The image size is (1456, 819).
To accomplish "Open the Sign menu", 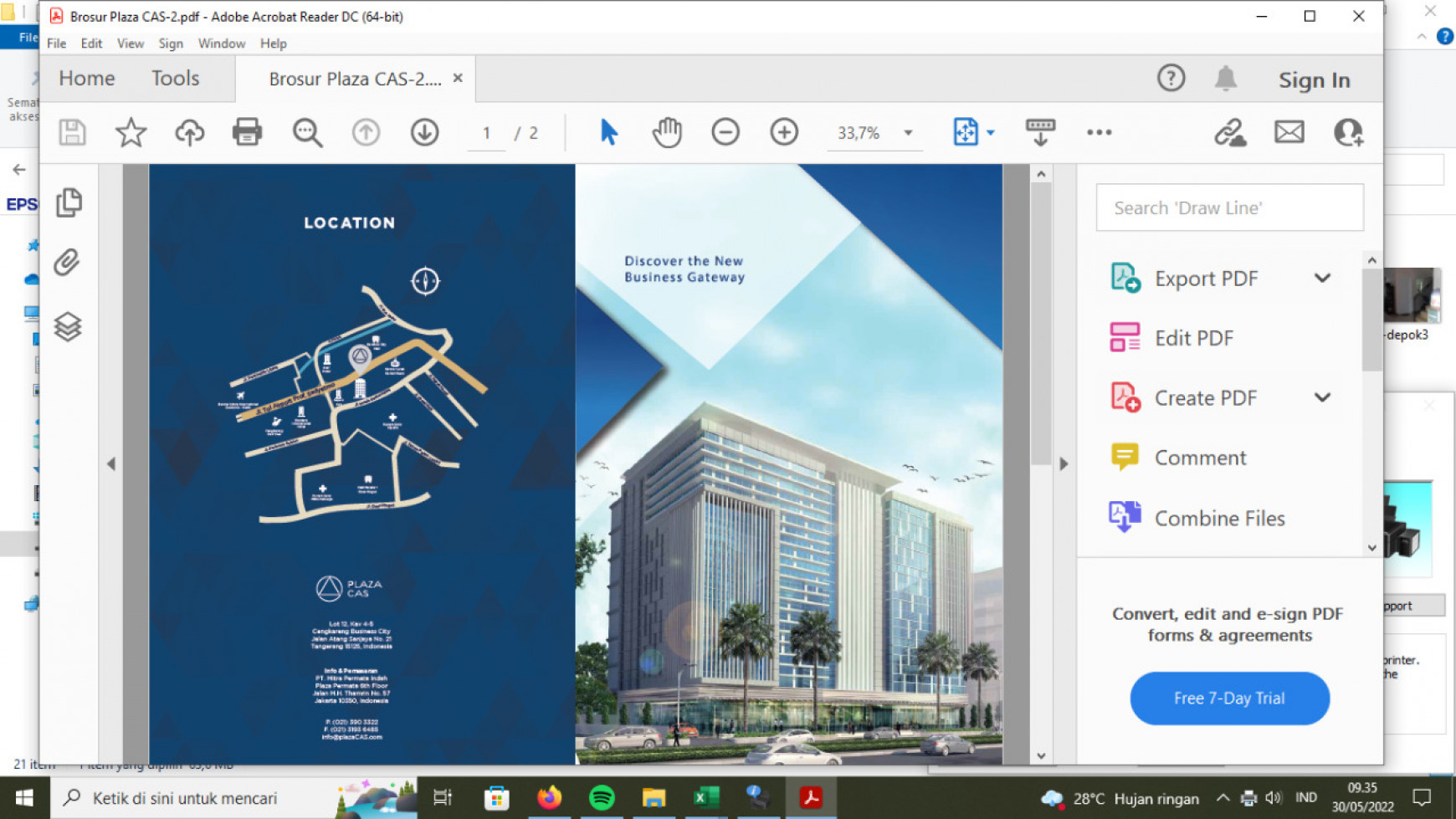I will click(x=171, y=44).
